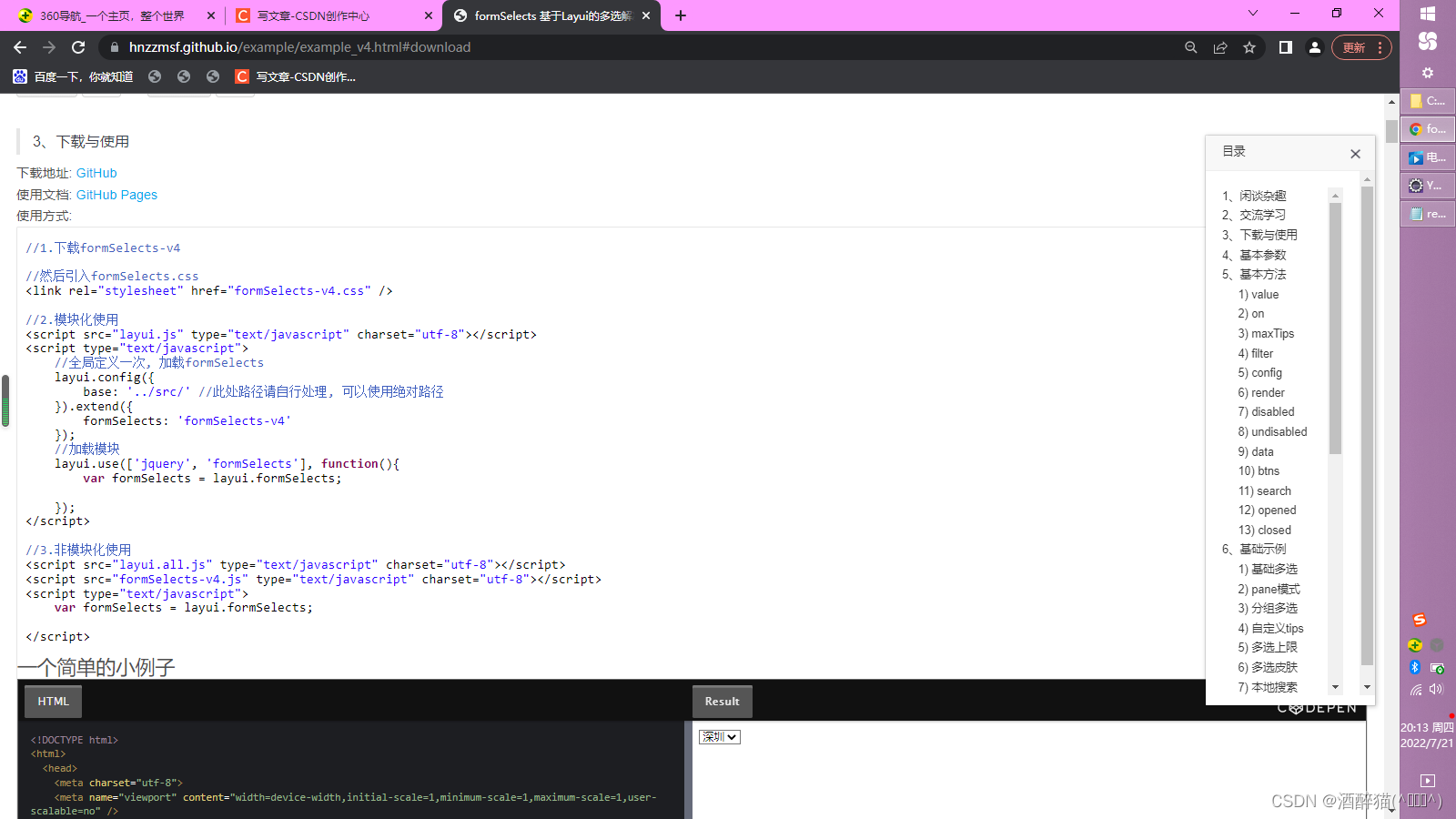Open the GitHub Pages documentation link
Screen dimensions: 1456x819
116,195
